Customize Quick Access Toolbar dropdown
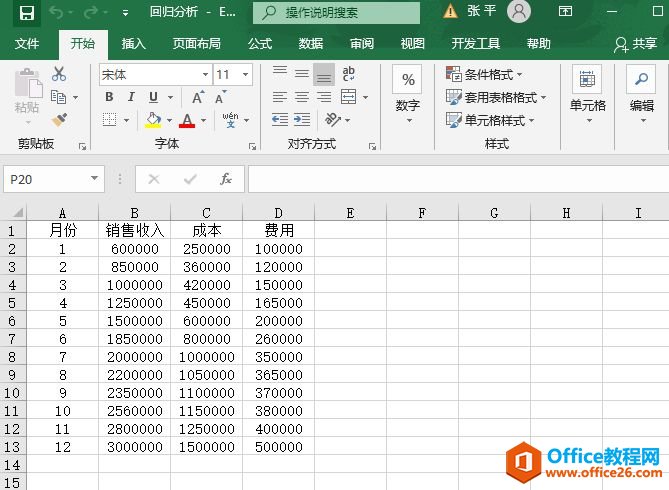The width and height of the screenshot is (669, 490). [x=125, y=13]
